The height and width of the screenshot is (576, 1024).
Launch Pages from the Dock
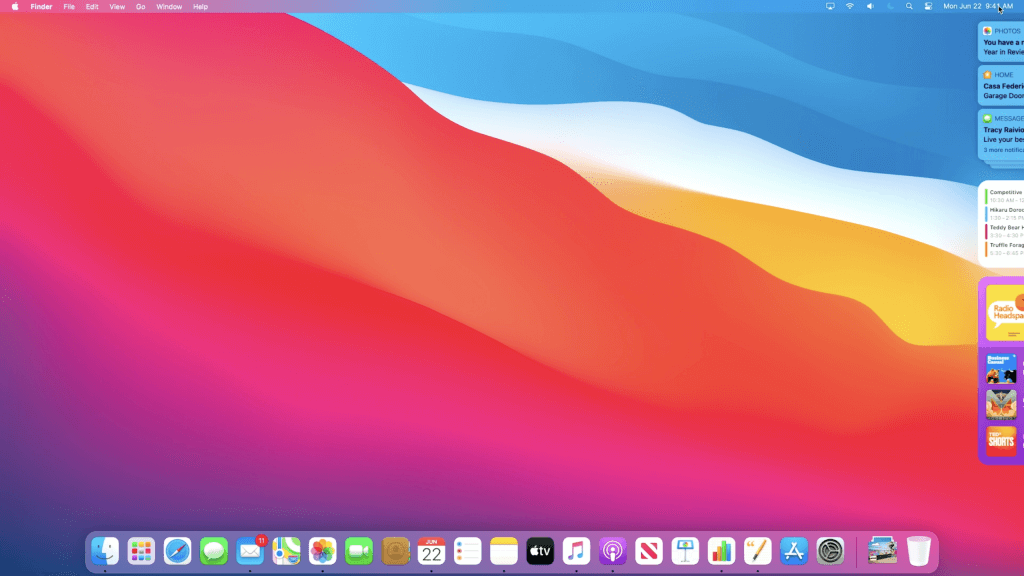click(758, 551)
